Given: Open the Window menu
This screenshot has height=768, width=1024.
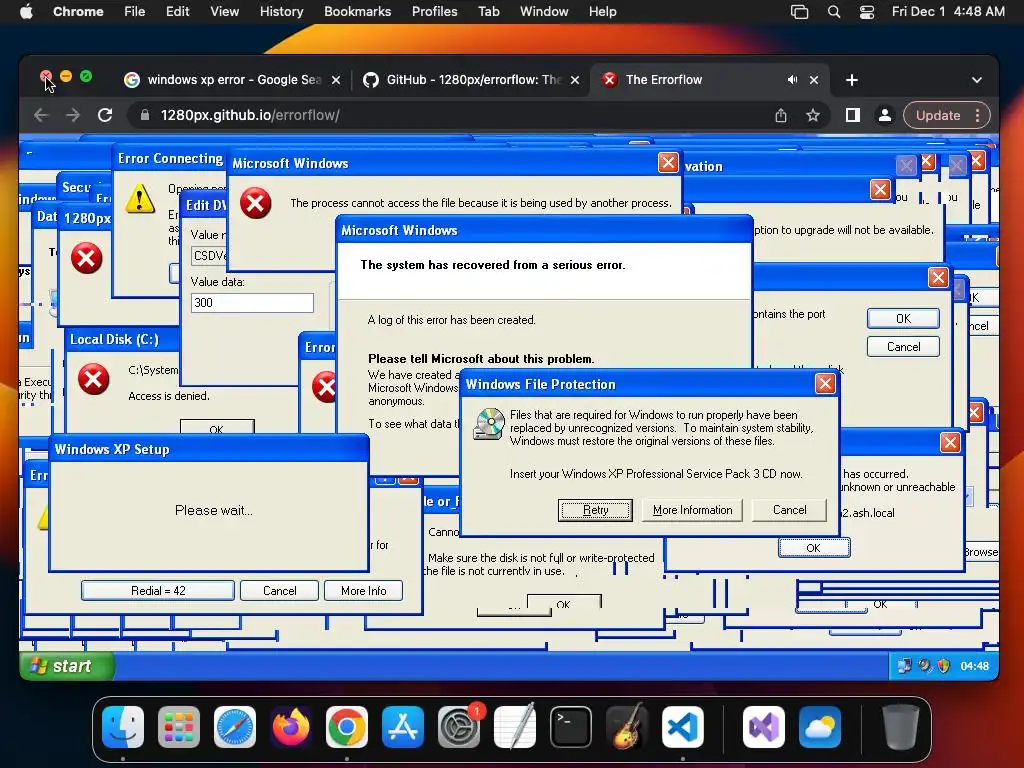Looking at the screenshot, I should [x=544, y=12].
